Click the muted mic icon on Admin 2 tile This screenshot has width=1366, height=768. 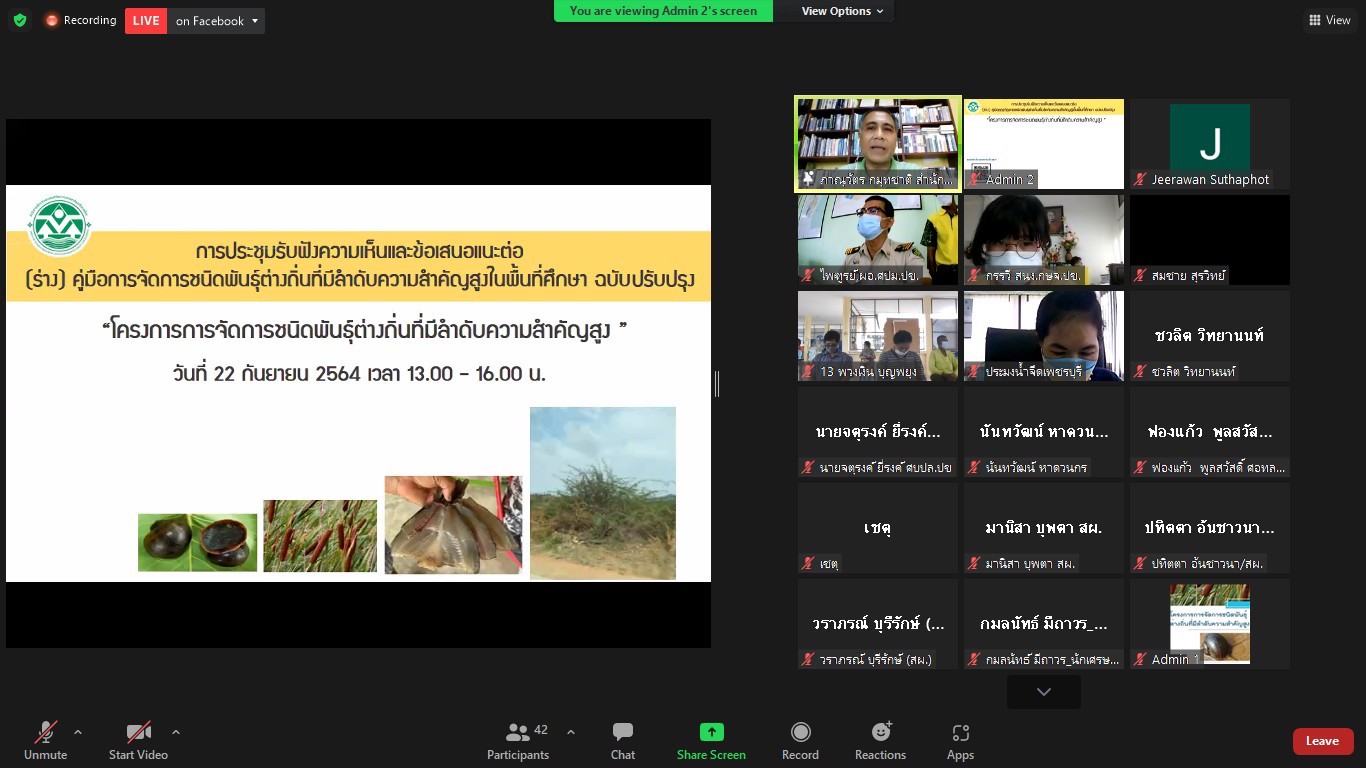click(974, 180)
